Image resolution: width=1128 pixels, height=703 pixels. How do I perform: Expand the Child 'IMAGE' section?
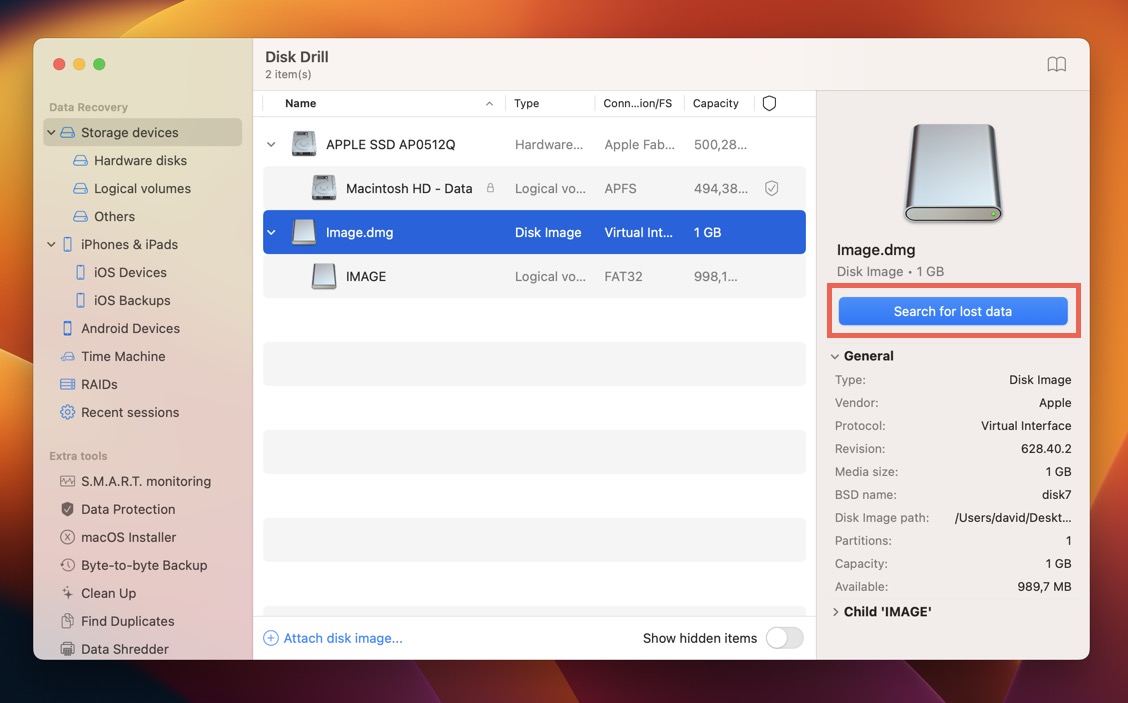point(835,612)
